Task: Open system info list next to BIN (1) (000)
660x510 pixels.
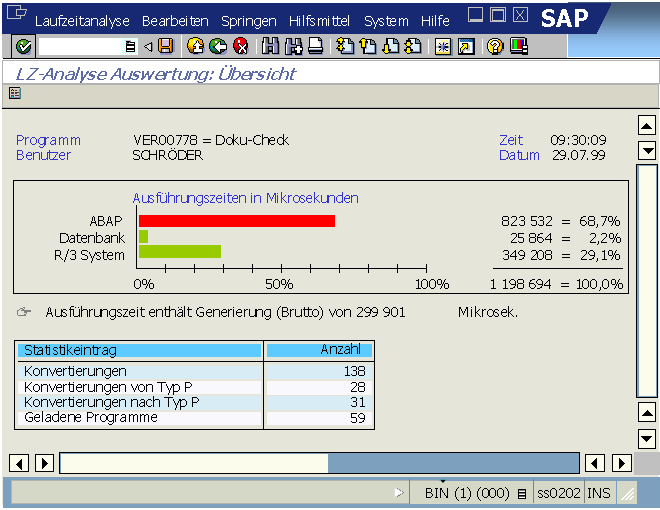Action: pos(522,494)
